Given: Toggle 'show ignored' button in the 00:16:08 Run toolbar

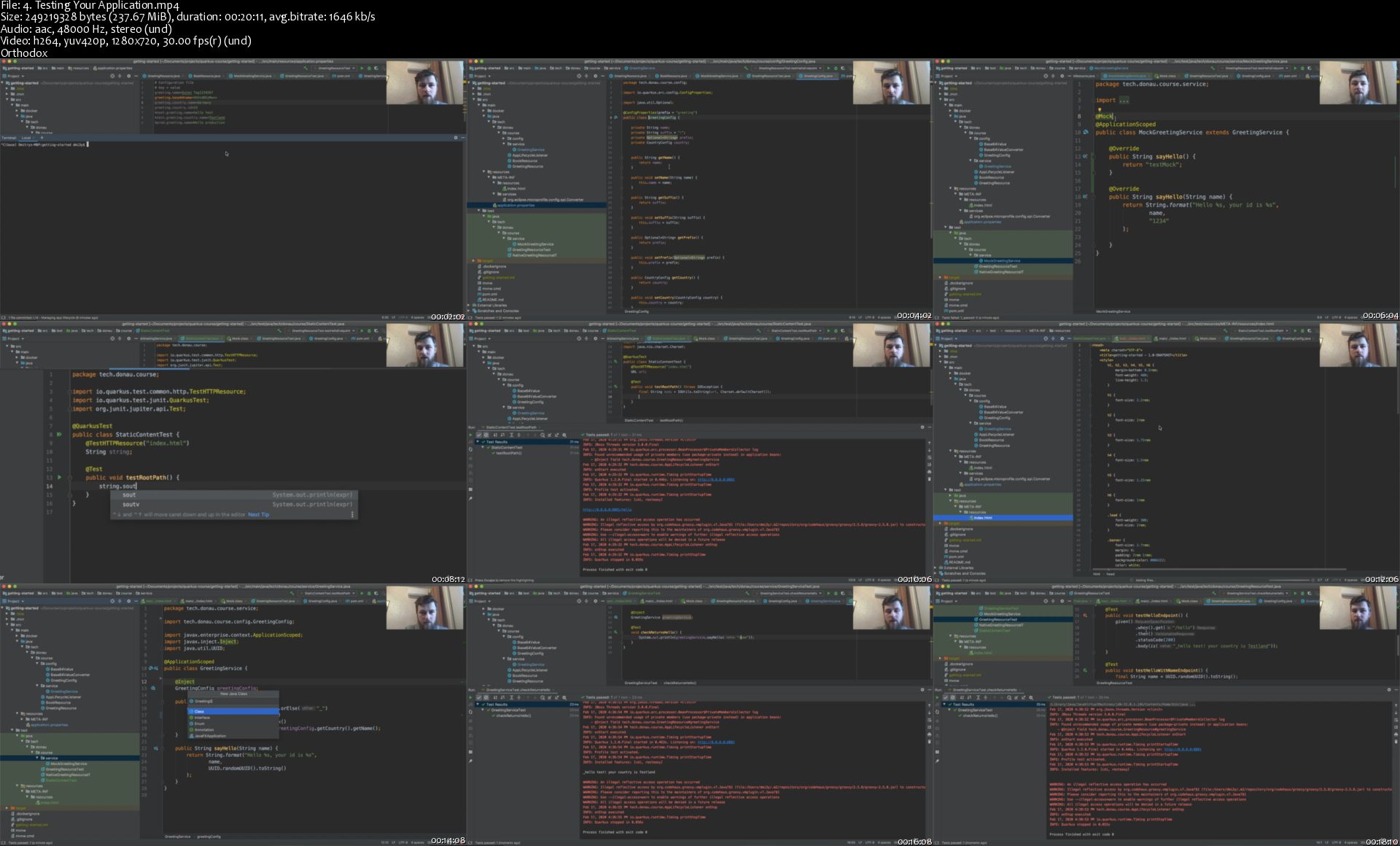Looking at the screenshot, I should pos(486,697).
